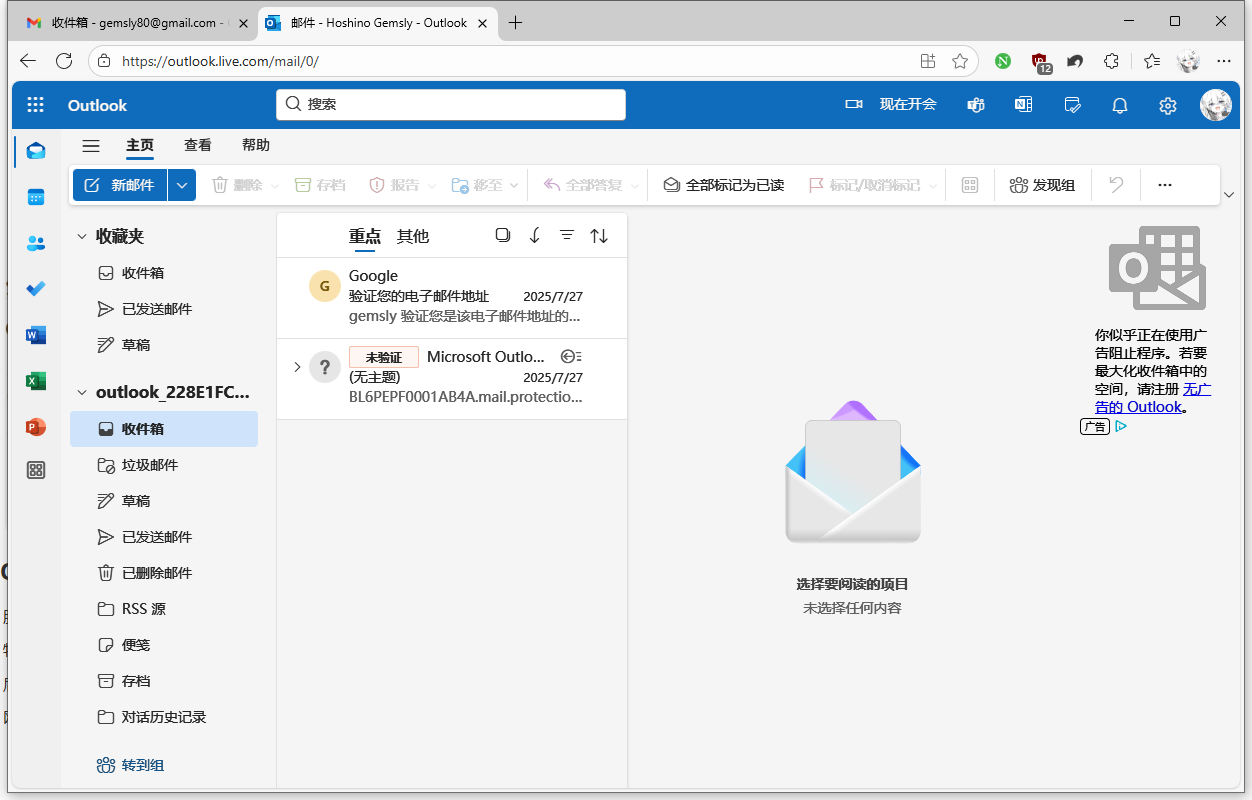Screen dimensions: 1252x800
Task: Launch Excel from the left app rail
Action: point(36,381)
